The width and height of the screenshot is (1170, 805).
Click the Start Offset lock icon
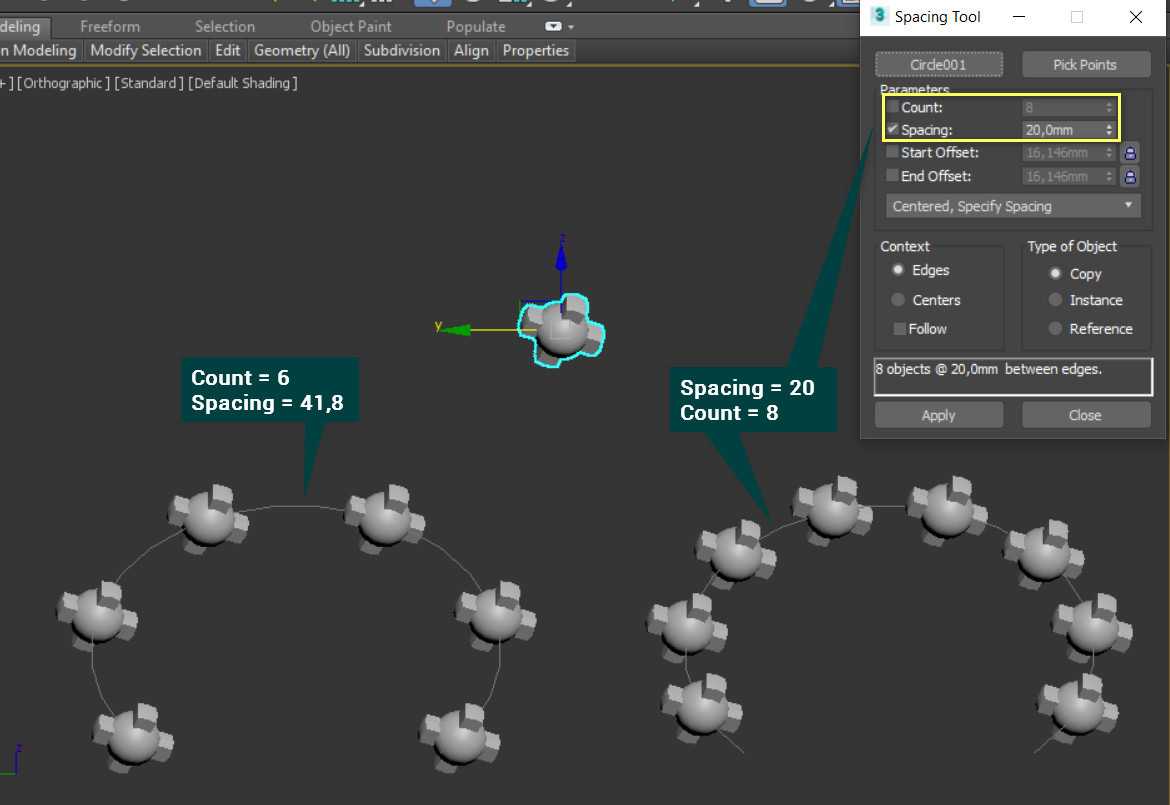pyautogui.click(x=1130, y=153)
